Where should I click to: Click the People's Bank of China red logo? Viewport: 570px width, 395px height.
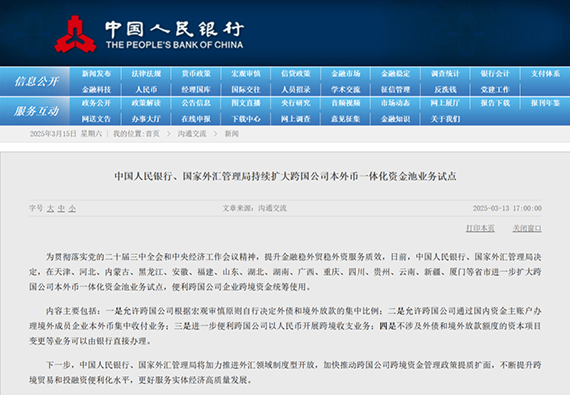[x=75, y=34]
